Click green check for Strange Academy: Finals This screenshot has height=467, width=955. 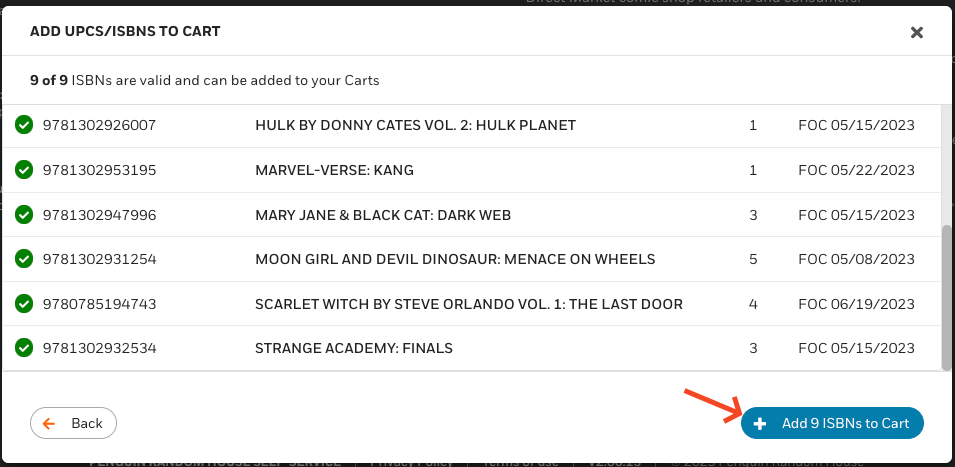[x=24, y=348]
